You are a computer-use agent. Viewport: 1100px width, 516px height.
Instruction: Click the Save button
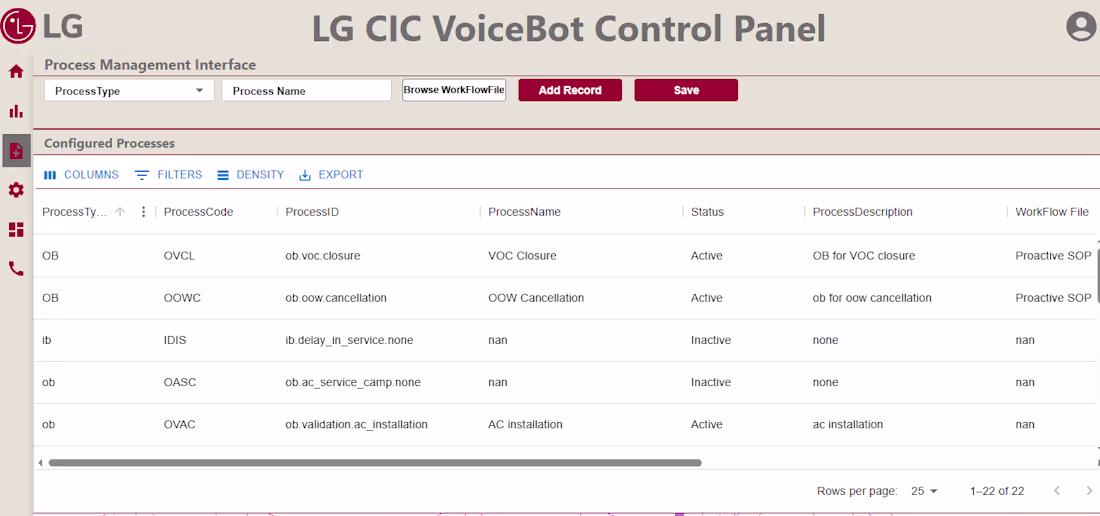(686, 90)
